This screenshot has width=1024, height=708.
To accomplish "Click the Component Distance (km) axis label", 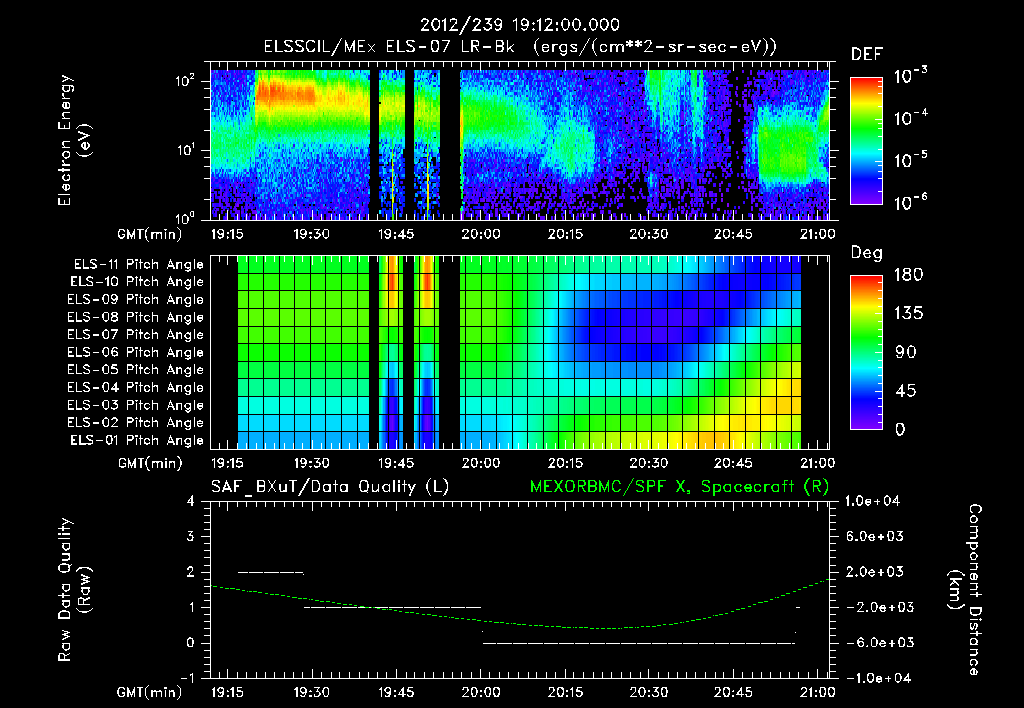I will [x=964, y=590].
